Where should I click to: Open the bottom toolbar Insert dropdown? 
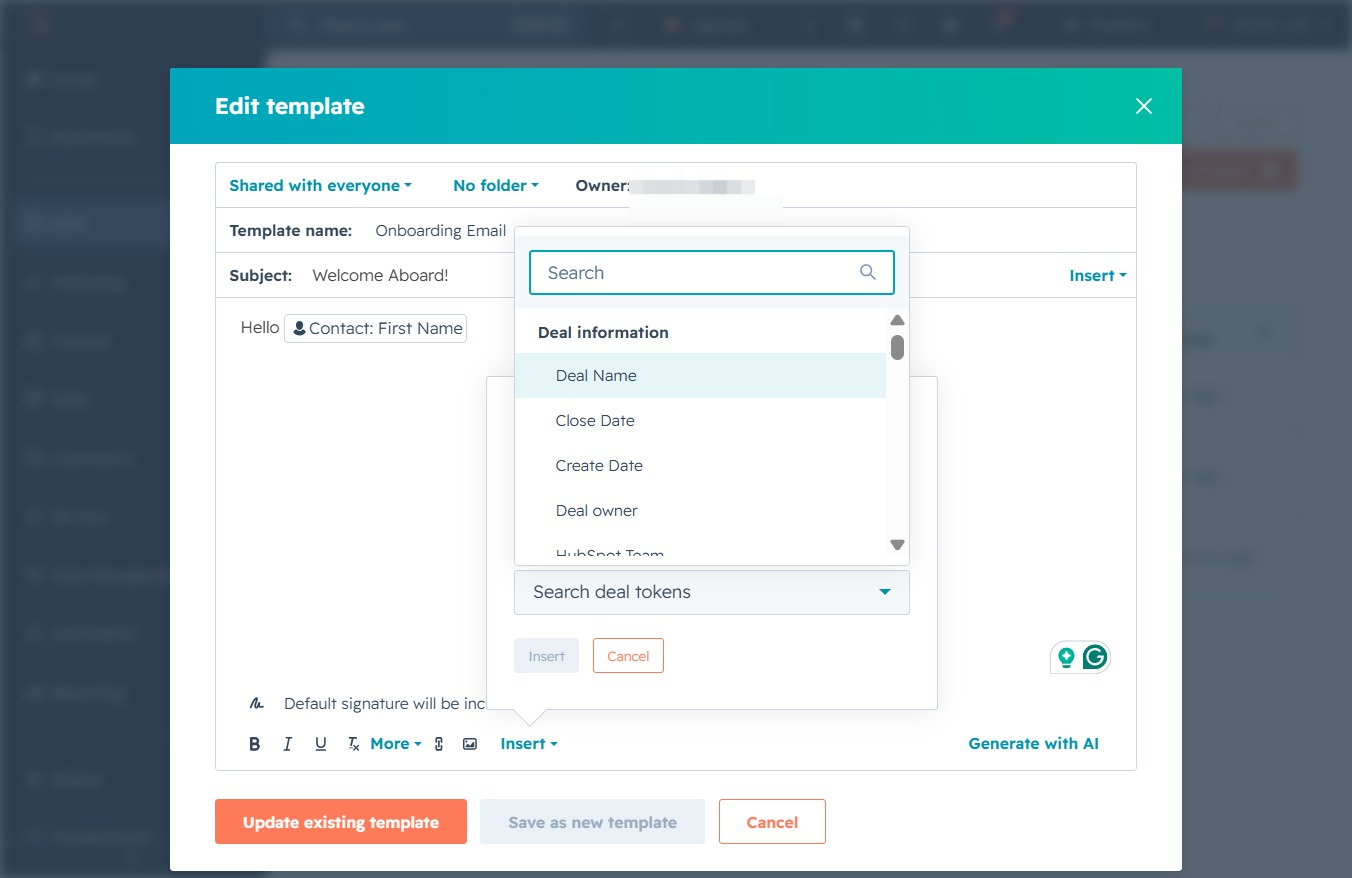(529, 744)
